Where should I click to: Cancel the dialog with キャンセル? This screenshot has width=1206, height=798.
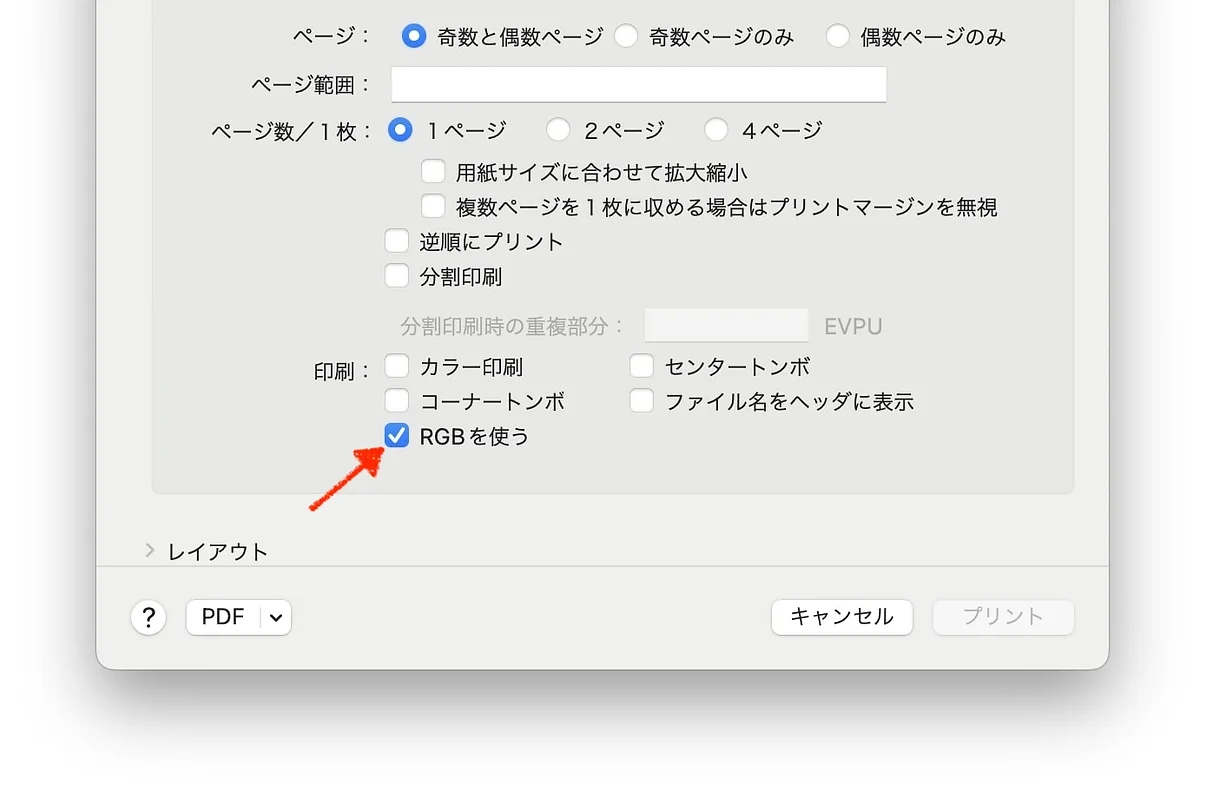(842, 617)
